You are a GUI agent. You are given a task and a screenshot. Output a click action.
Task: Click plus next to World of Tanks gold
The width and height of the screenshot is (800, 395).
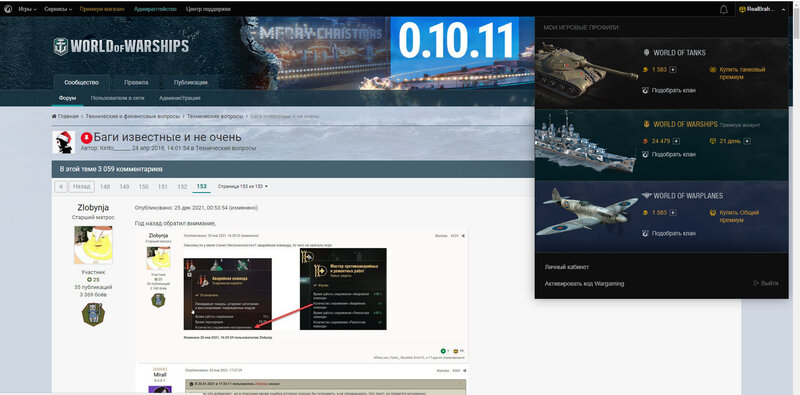tap(673, 69)
